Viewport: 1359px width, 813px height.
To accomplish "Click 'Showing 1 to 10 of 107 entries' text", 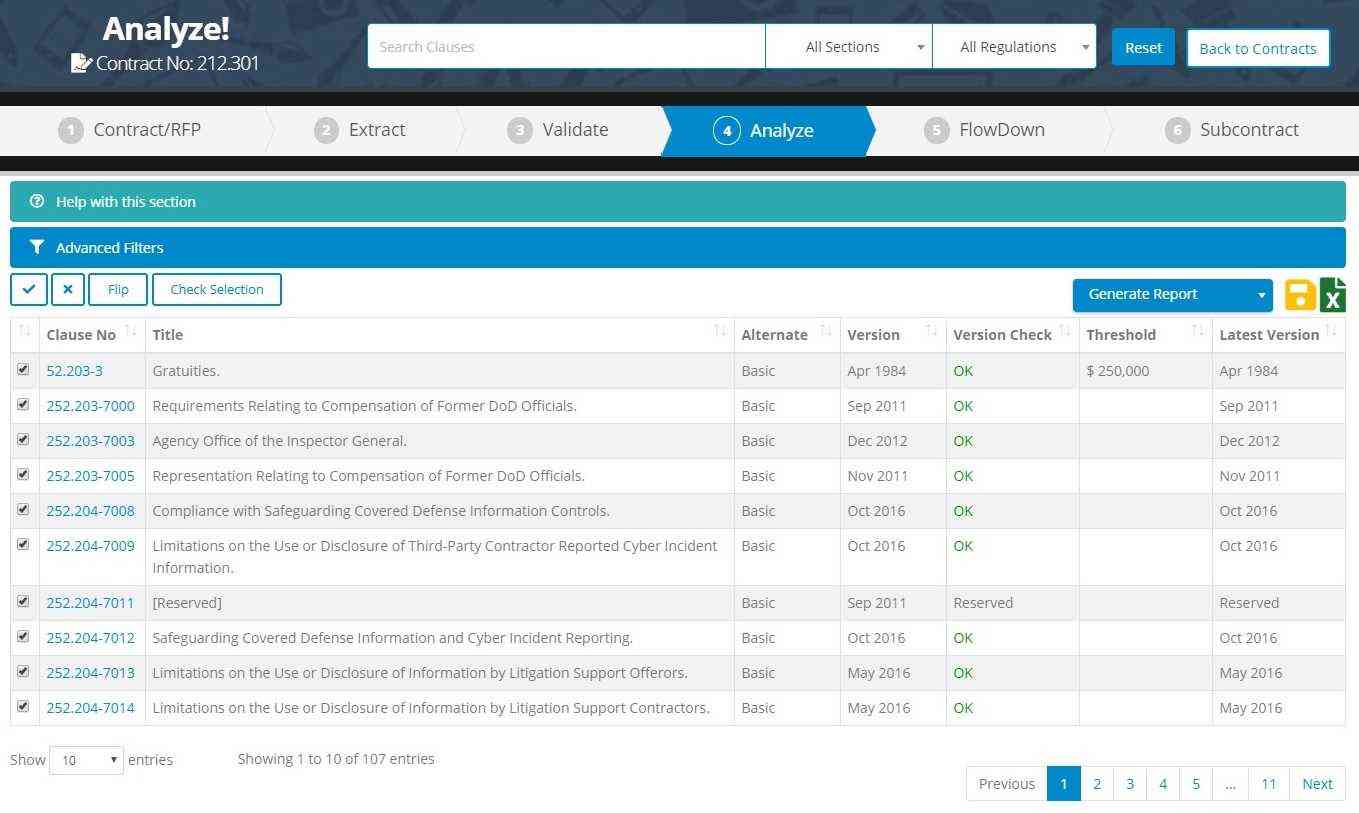I will point(336,759).
